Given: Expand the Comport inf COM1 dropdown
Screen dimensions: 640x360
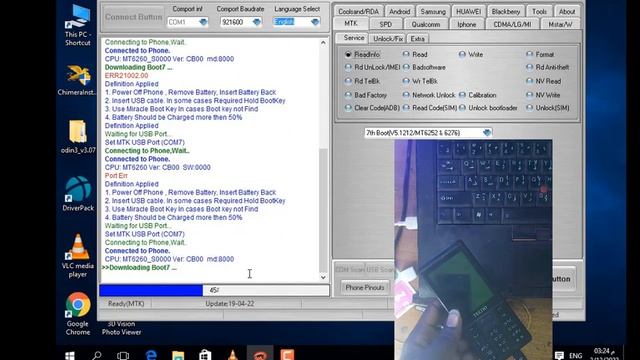Looking at the screenshot, I should tap(203, 22).
